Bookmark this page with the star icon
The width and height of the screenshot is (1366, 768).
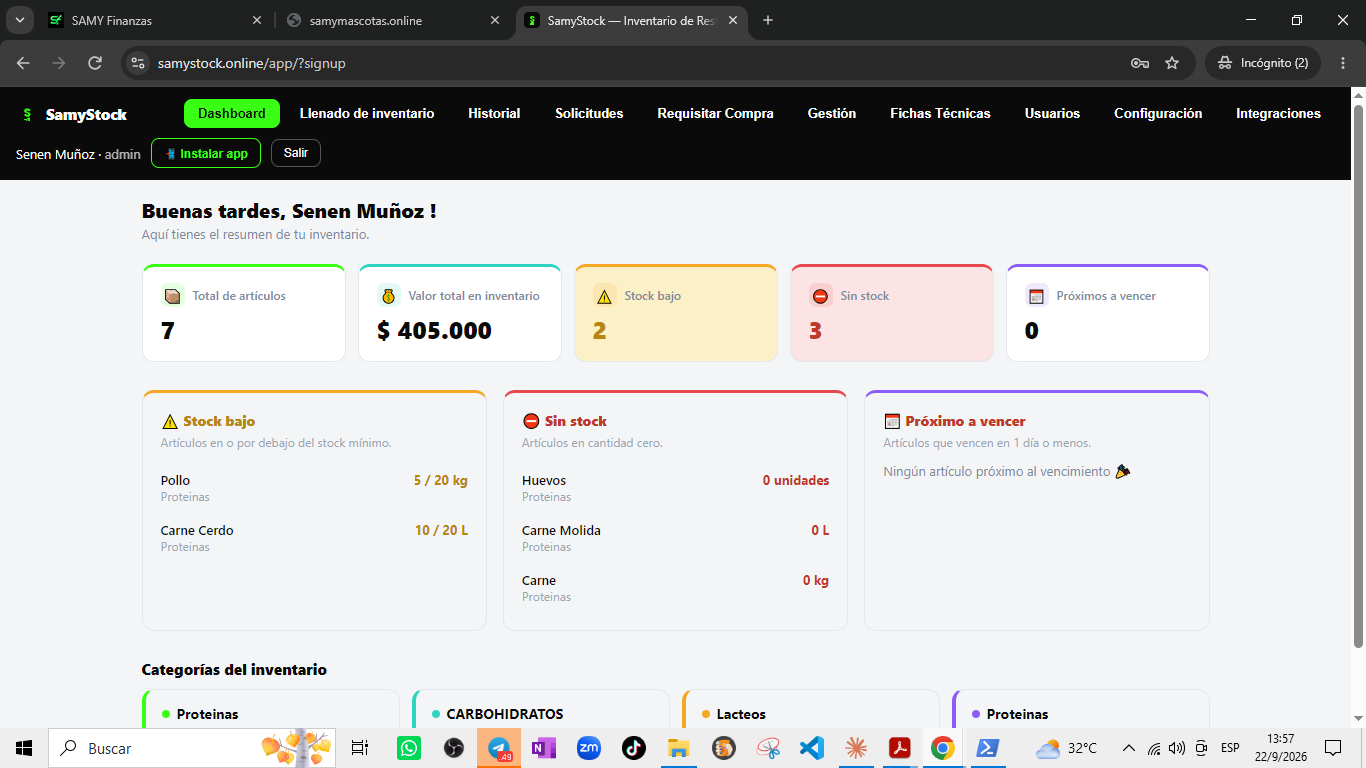tap(1172, 63)
